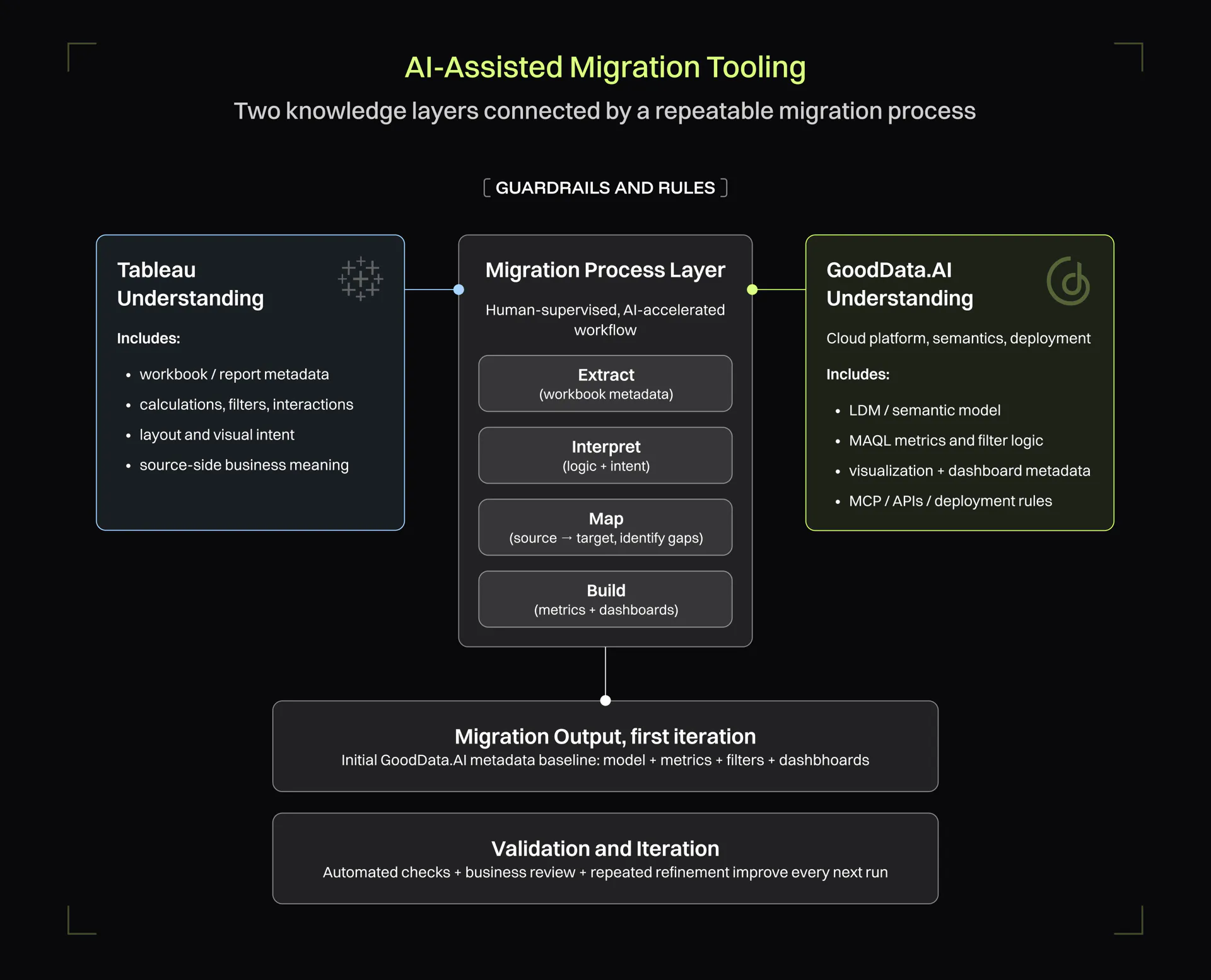Select the Interpret (logic + intent) step box

[605, 455]
